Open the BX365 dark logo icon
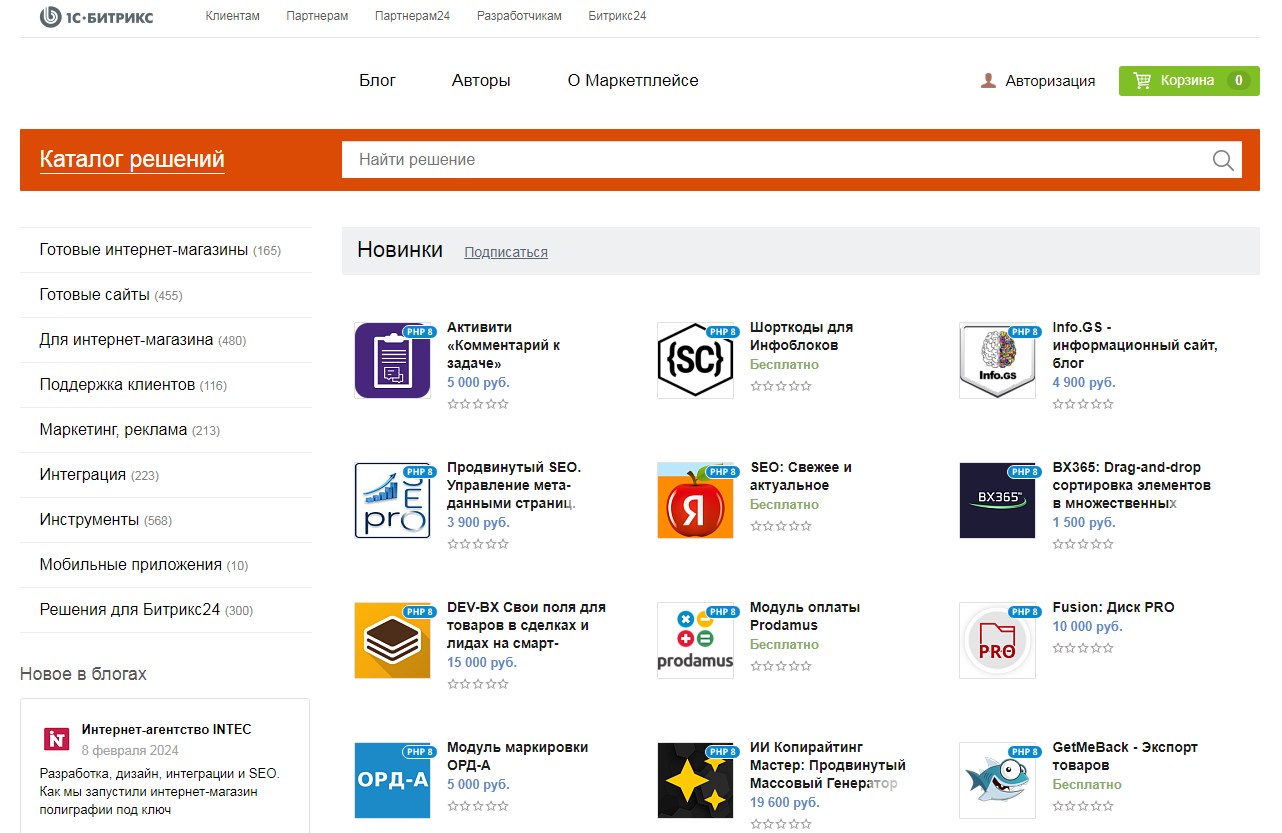This screenshot has height=833, width=1282. [x=997, y=500]
